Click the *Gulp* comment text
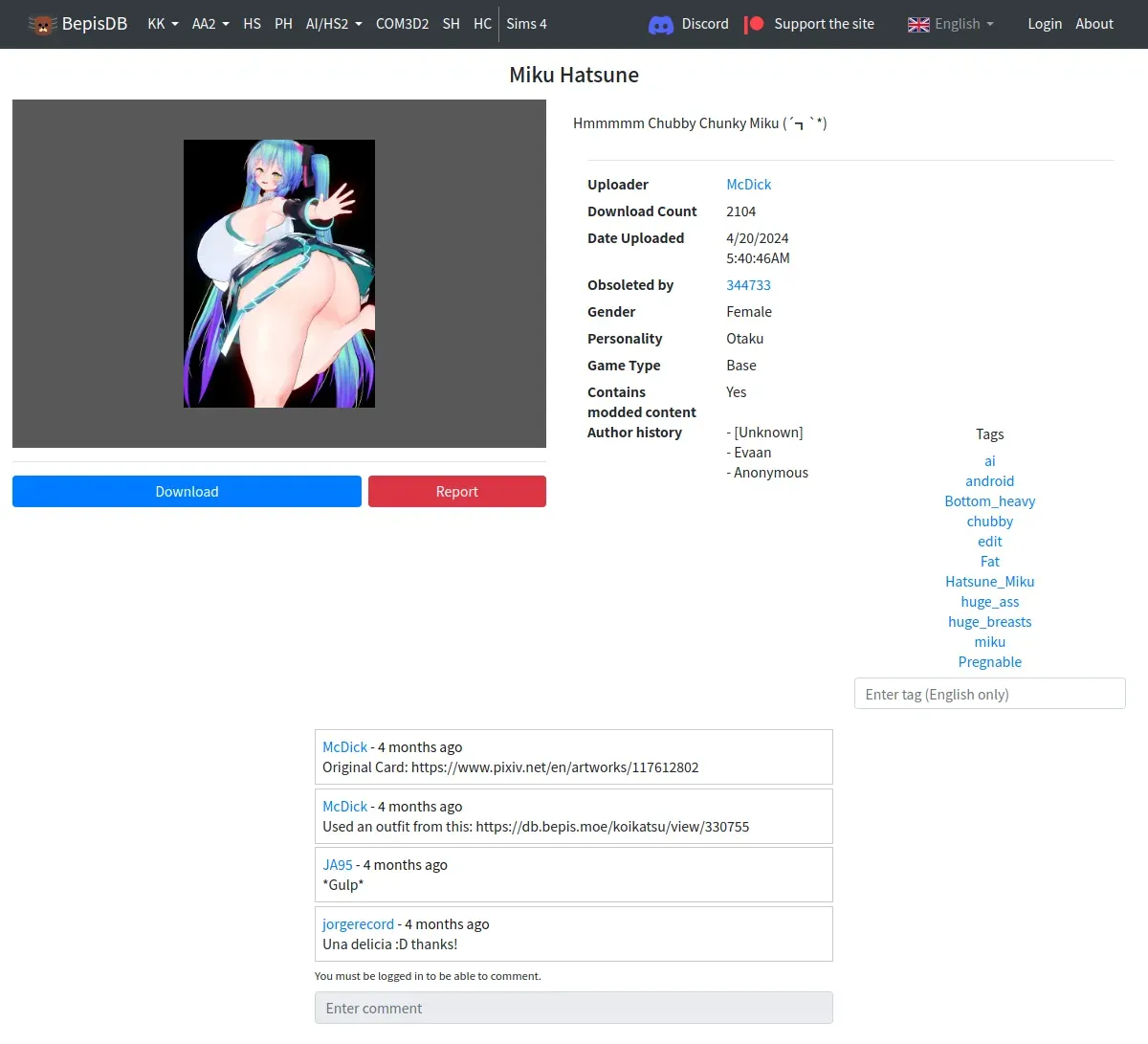The width and height of the screenshot is (1148, 1044). tap(343, 885)
